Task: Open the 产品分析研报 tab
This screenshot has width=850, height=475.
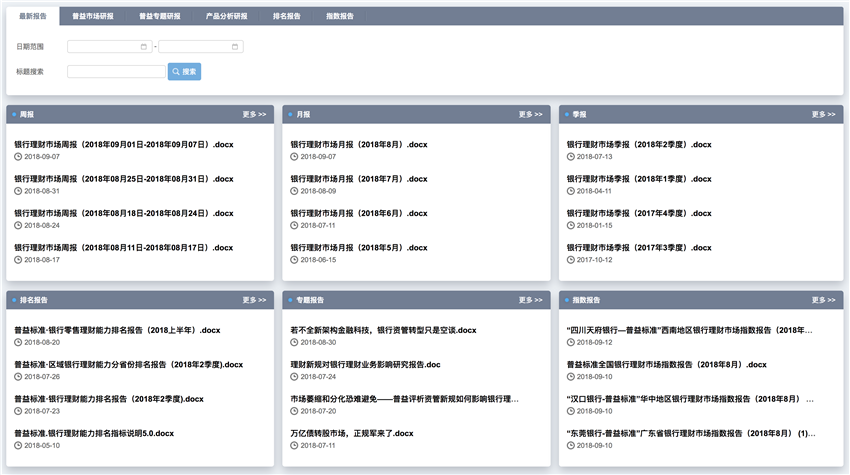Action: [226, 17]
